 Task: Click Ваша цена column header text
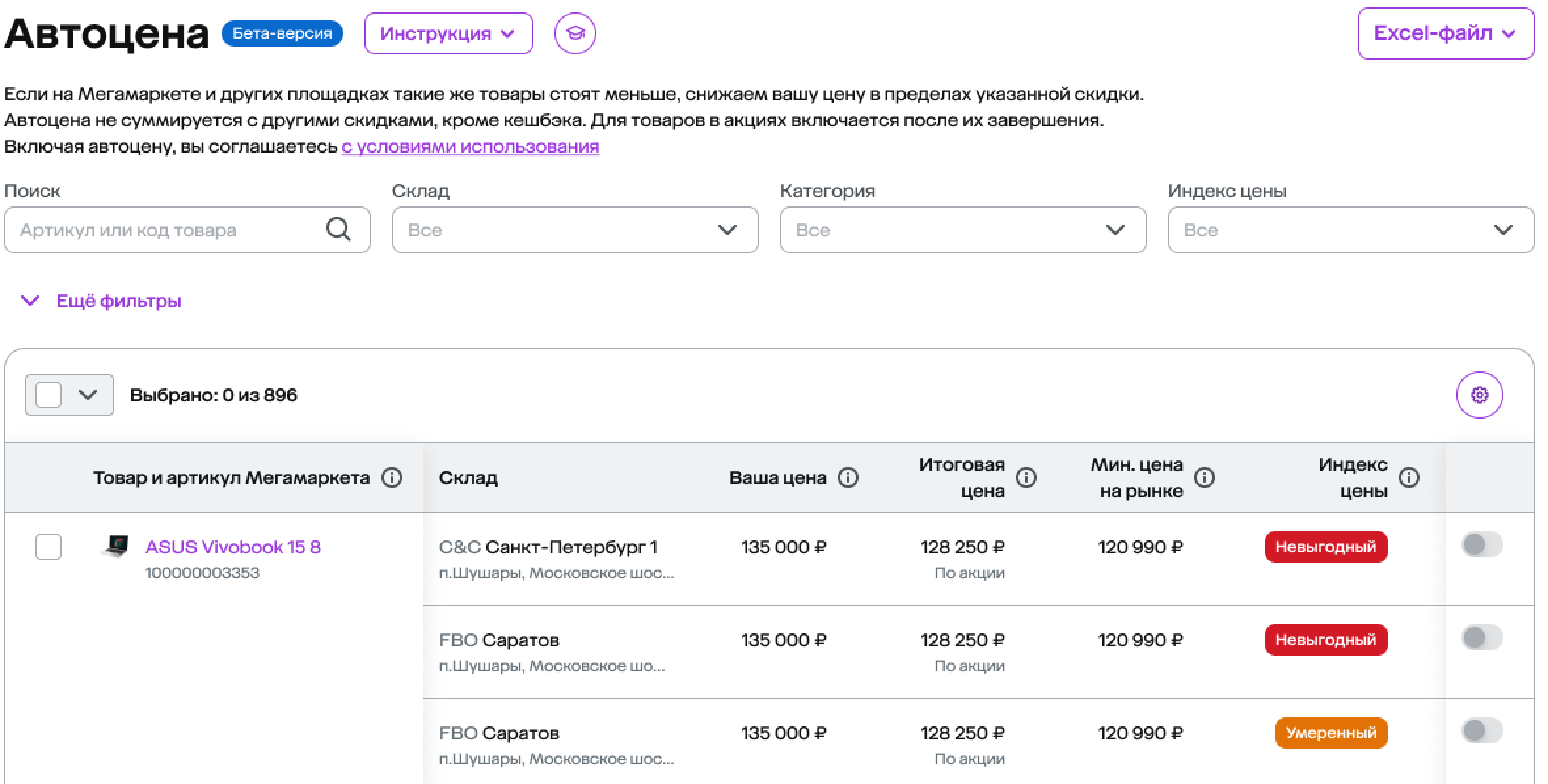[778, 477]
